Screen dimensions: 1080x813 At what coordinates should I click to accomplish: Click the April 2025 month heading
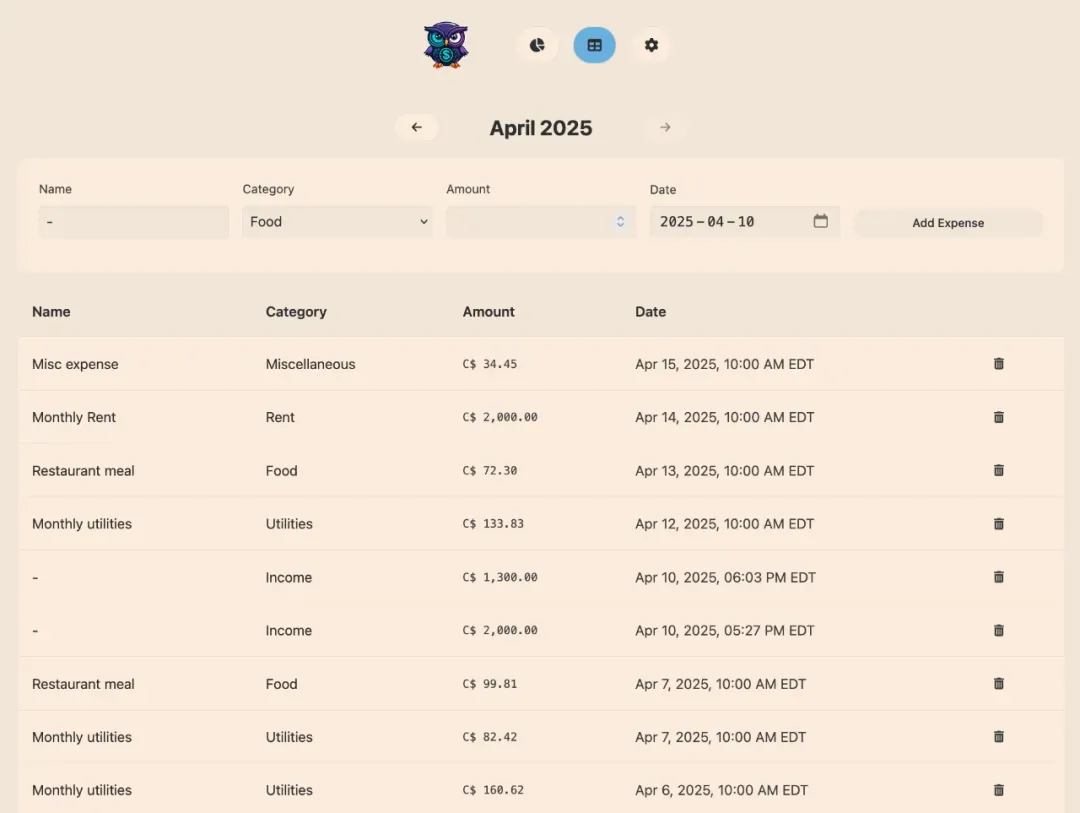click(x=541, y=128)
